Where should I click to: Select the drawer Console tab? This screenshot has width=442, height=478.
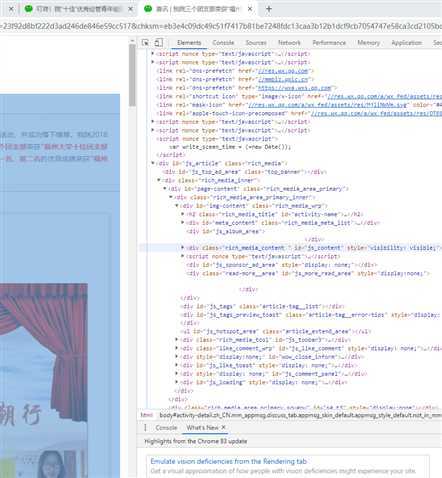tap(166, 427)
